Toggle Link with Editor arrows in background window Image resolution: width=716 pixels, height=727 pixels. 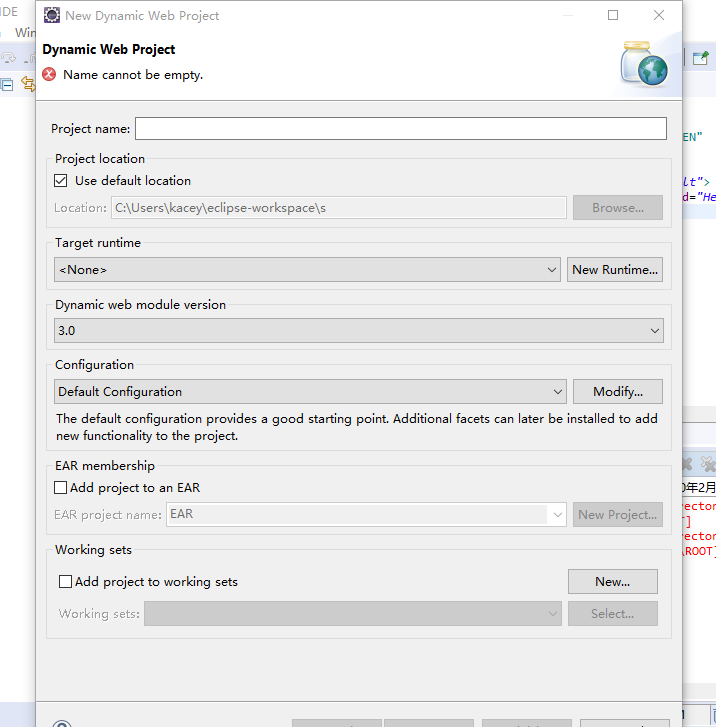click(x=28, y=84)
